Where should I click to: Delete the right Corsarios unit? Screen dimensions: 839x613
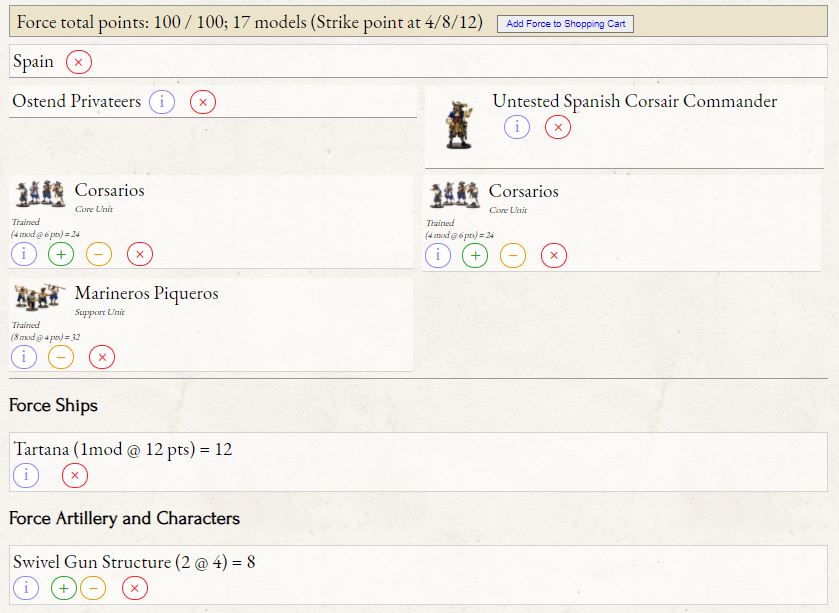coord(554,255)
